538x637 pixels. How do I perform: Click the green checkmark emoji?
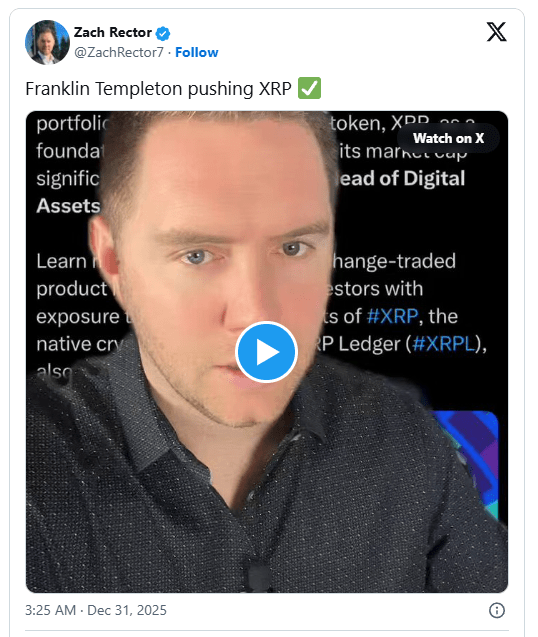309,88
